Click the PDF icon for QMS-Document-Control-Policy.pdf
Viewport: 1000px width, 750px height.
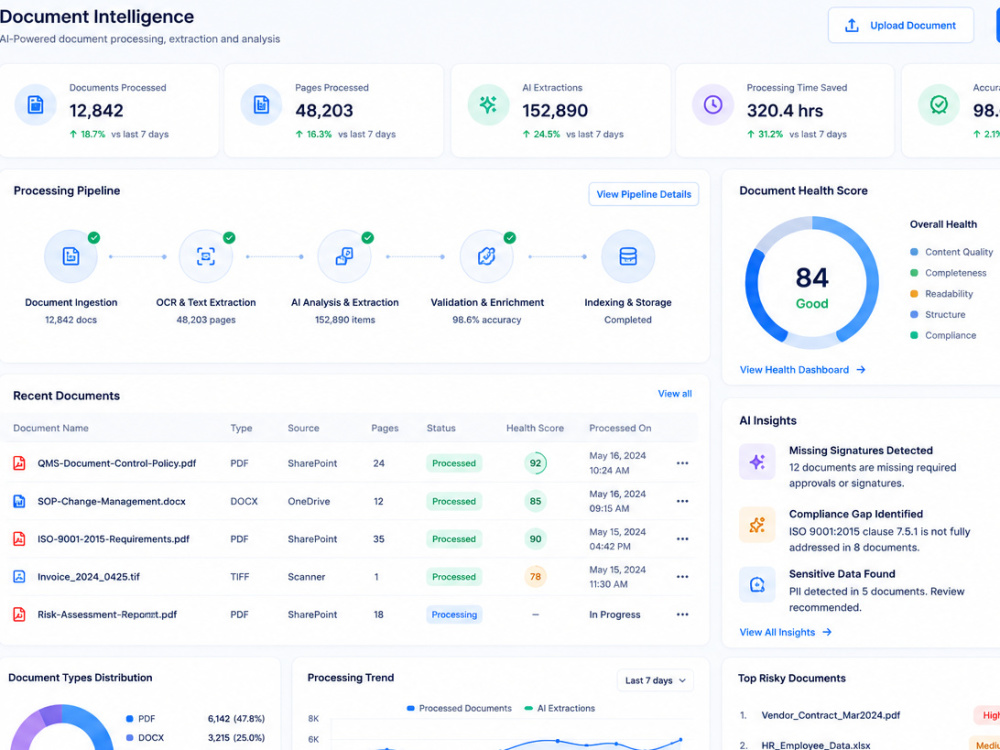(x=19, y=463)
